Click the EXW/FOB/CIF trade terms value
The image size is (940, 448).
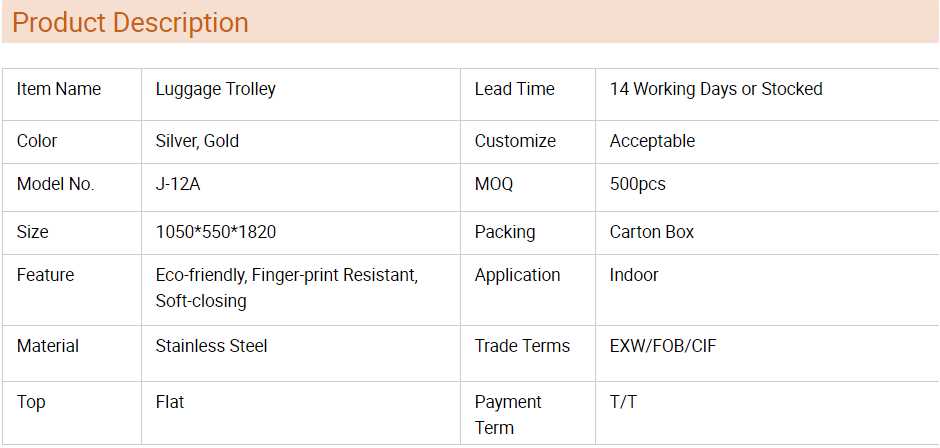663,346
